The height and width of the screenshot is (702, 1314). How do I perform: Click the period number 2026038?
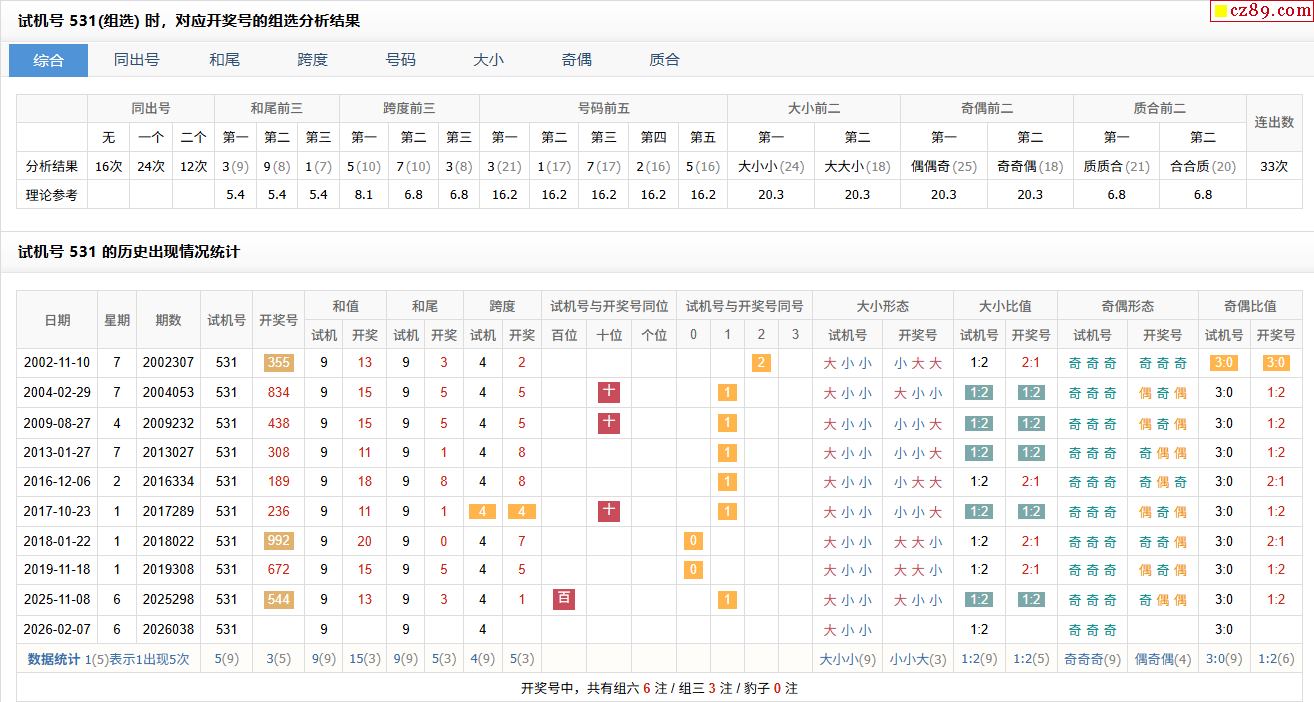coord(168,630)
